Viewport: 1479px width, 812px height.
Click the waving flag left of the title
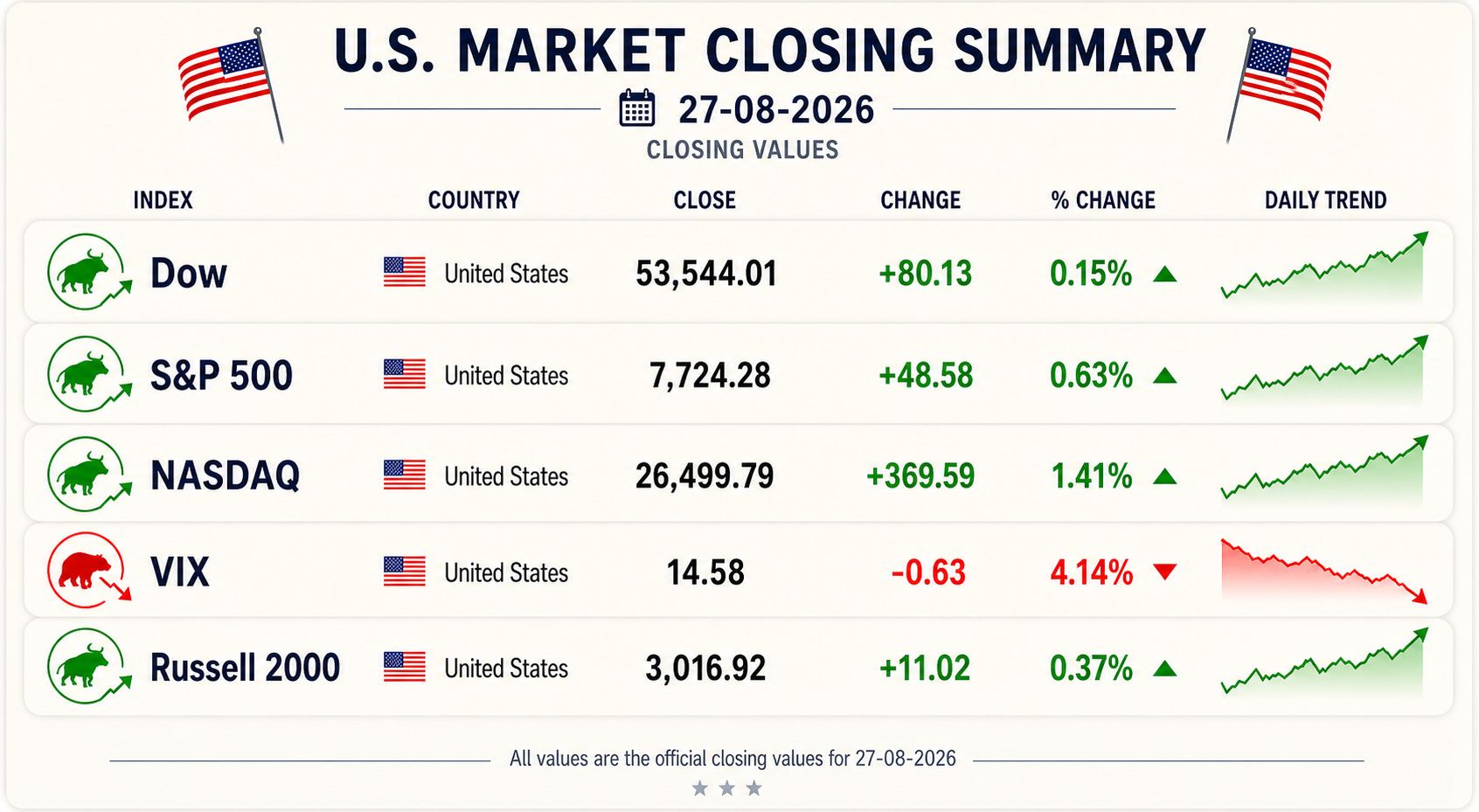click(x=231, y=83)
